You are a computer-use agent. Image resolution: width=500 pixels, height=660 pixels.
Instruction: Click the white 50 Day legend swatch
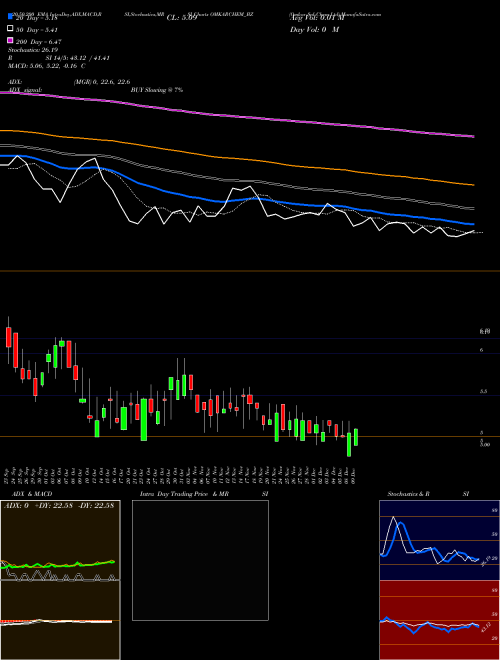pyautogui.click(x=10, y=29)
